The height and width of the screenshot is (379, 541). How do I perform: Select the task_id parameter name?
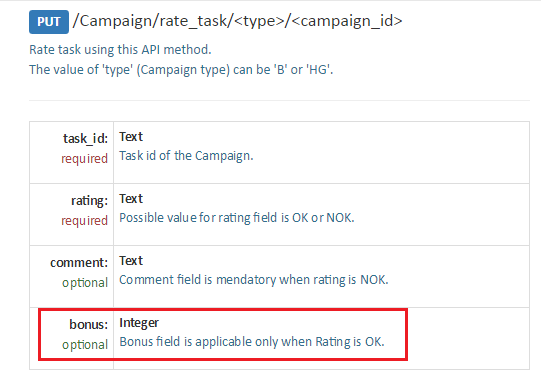click(85, 138)
